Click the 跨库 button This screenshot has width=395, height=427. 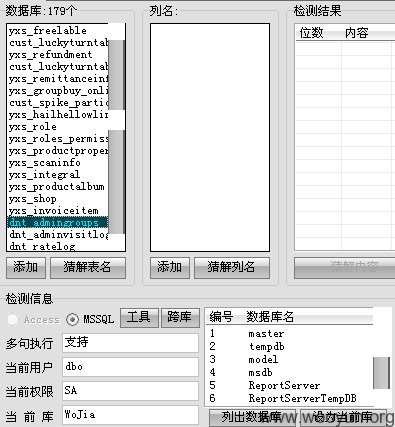(180, 317)
